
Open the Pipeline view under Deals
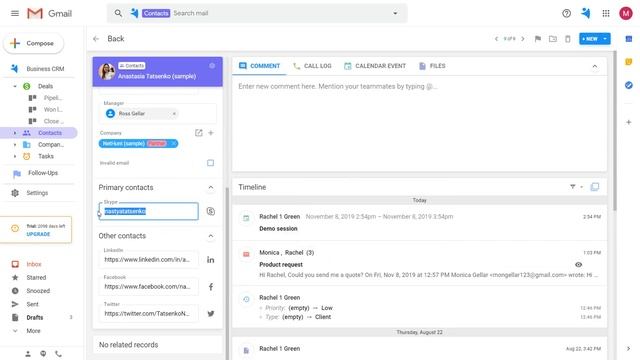pos(53,98)
